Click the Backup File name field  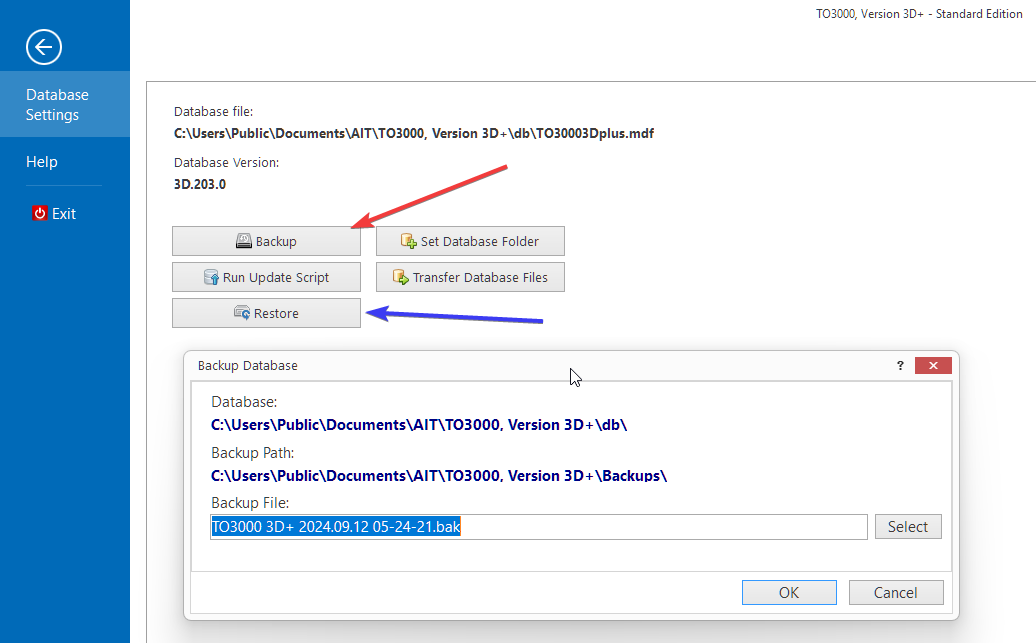538,527
